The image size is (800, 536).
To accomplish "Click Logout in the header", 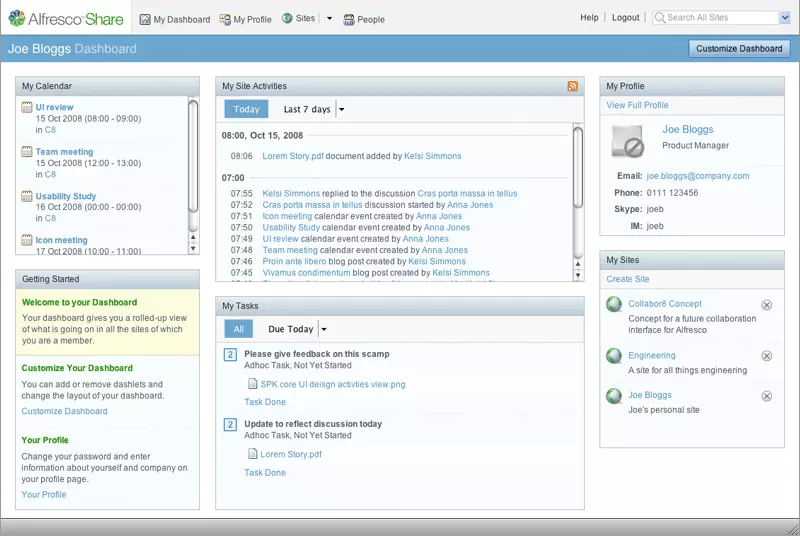I will pos(626,17).
